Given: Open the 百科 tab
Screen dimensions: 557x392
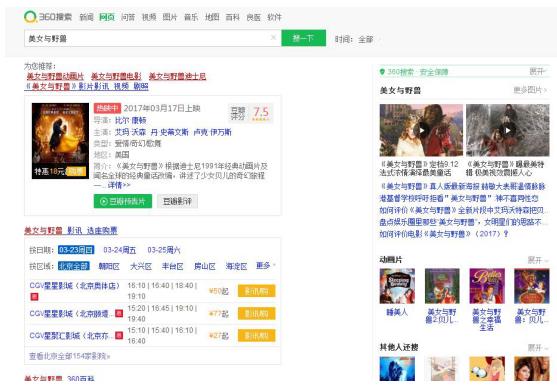Looking at the screenshot, I should click(233, 17).
